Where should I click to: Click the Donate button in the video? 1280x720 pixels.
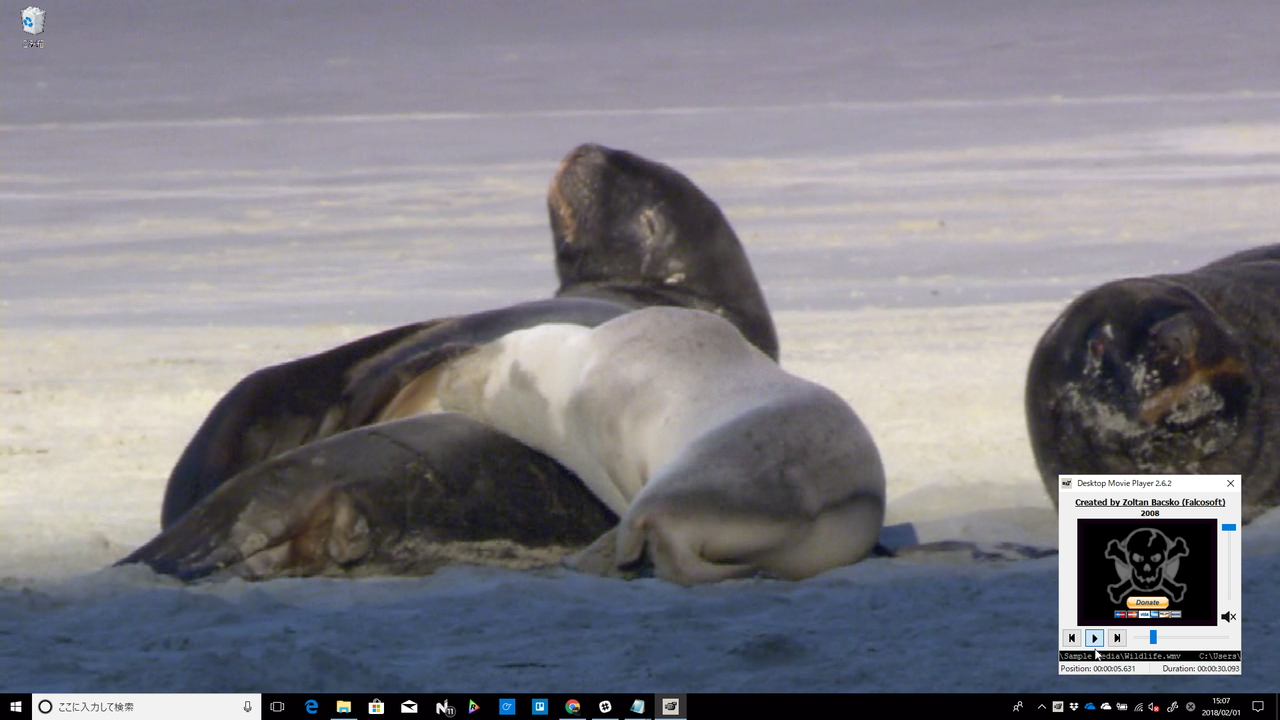[x=1147, y=601]
